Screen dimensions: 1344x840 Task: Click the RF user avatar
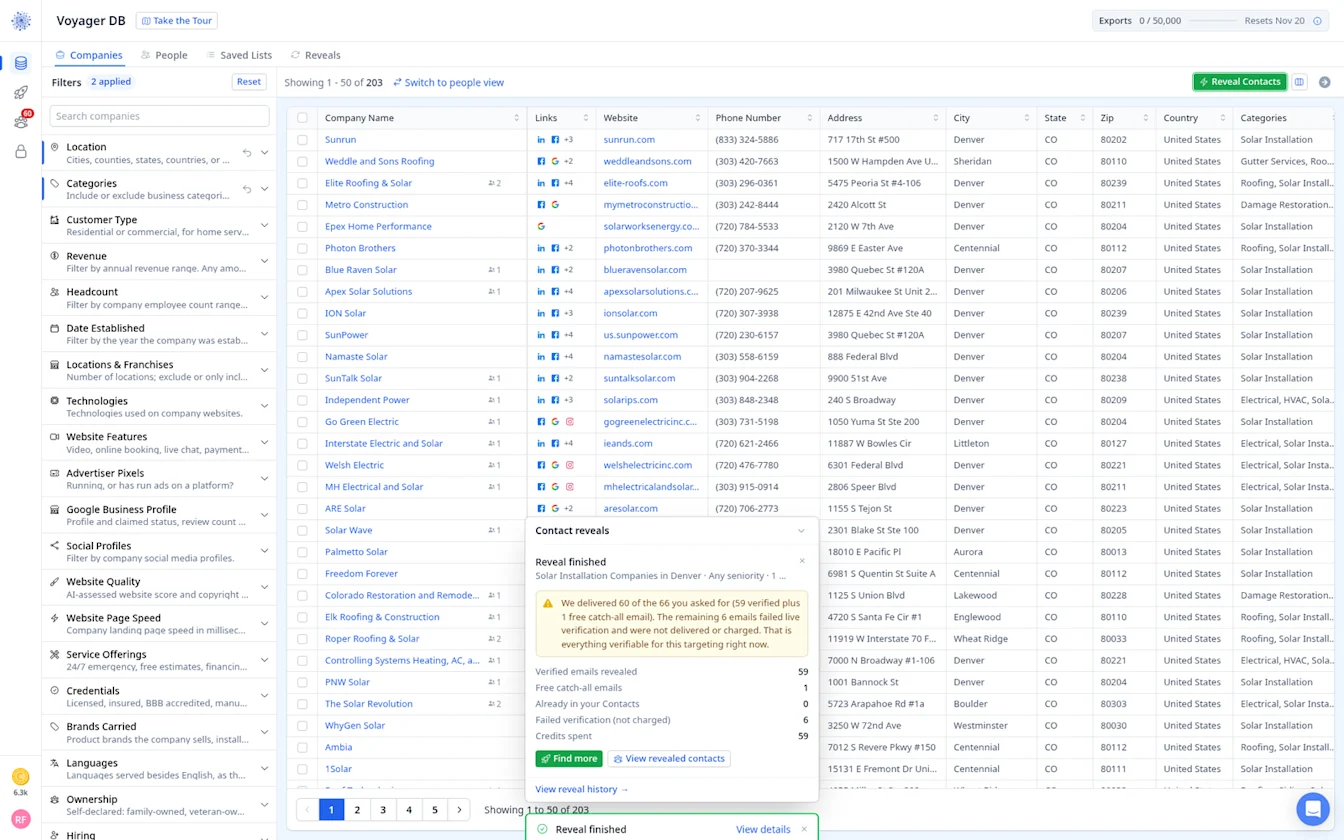21,820
